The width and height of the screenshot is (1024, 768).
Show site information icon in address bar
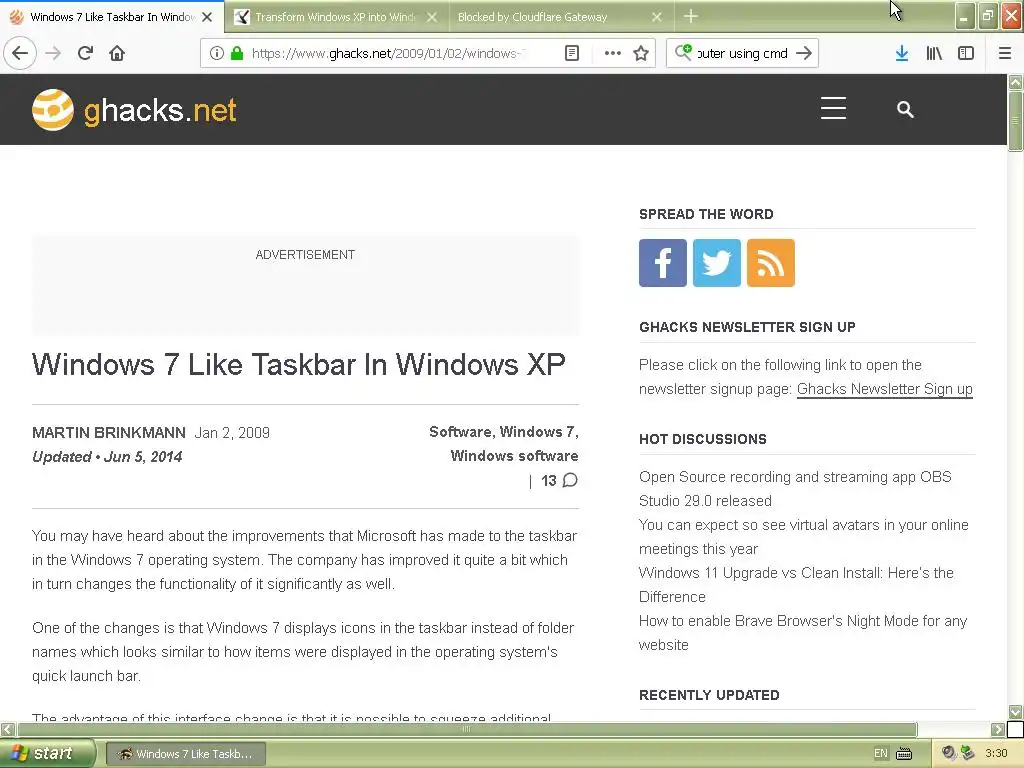(217, 53)
